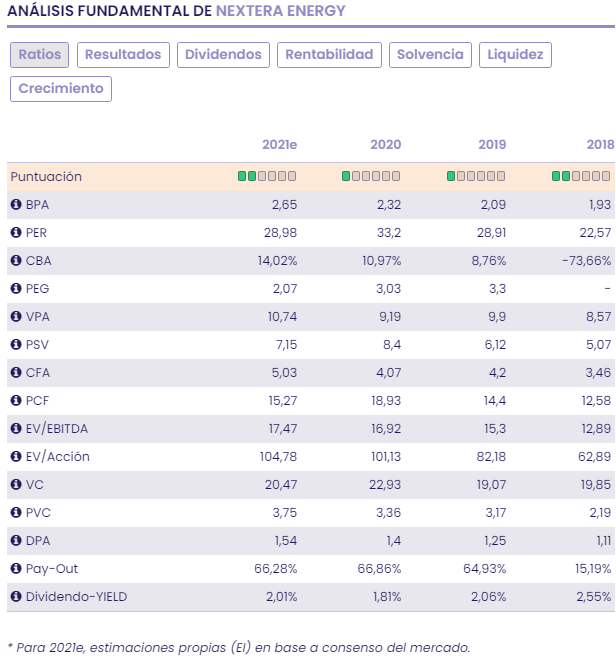
Task: Open the Liquidez tab
Action: pyautogui.click(x=515, y=55)
